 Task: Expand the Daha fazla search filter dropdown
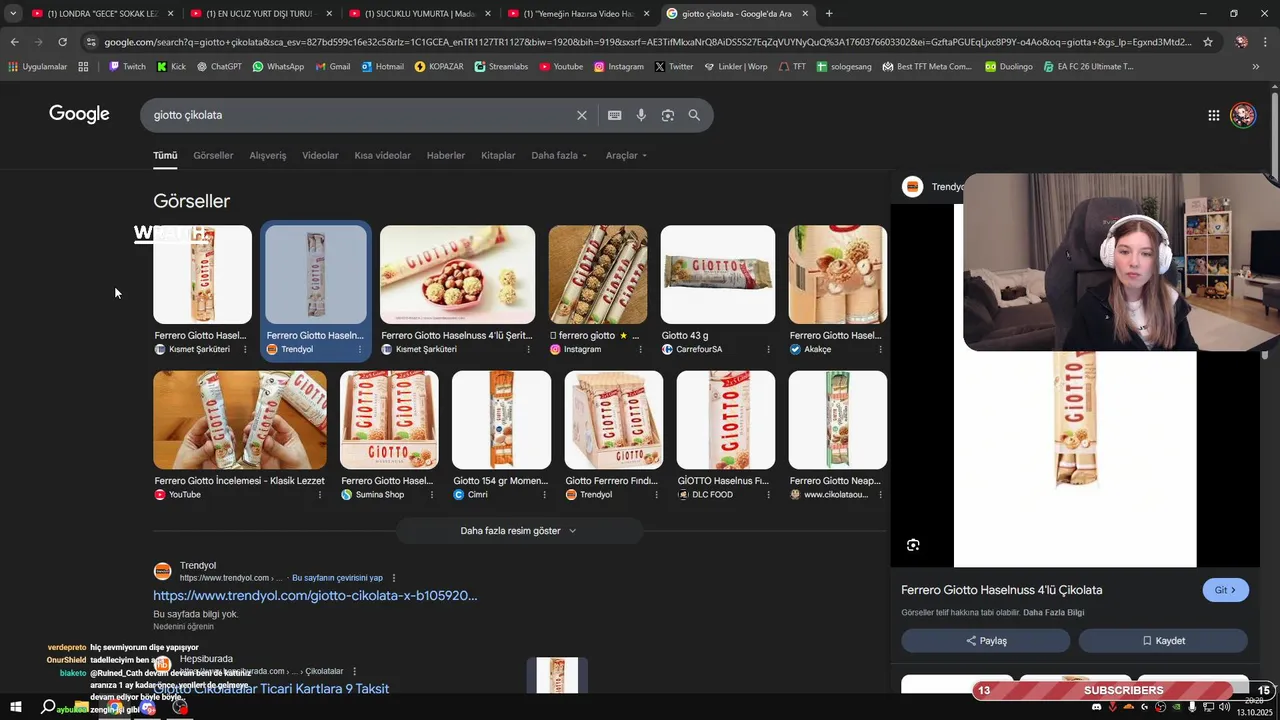559,155
